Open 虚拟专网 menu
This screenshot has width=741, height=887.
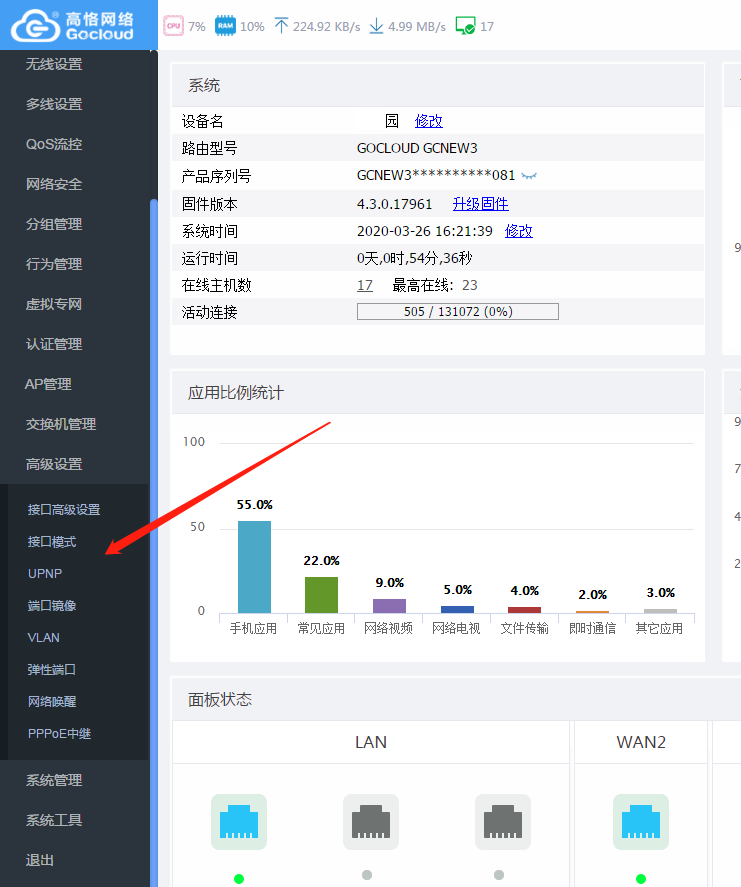click(54, 304)
